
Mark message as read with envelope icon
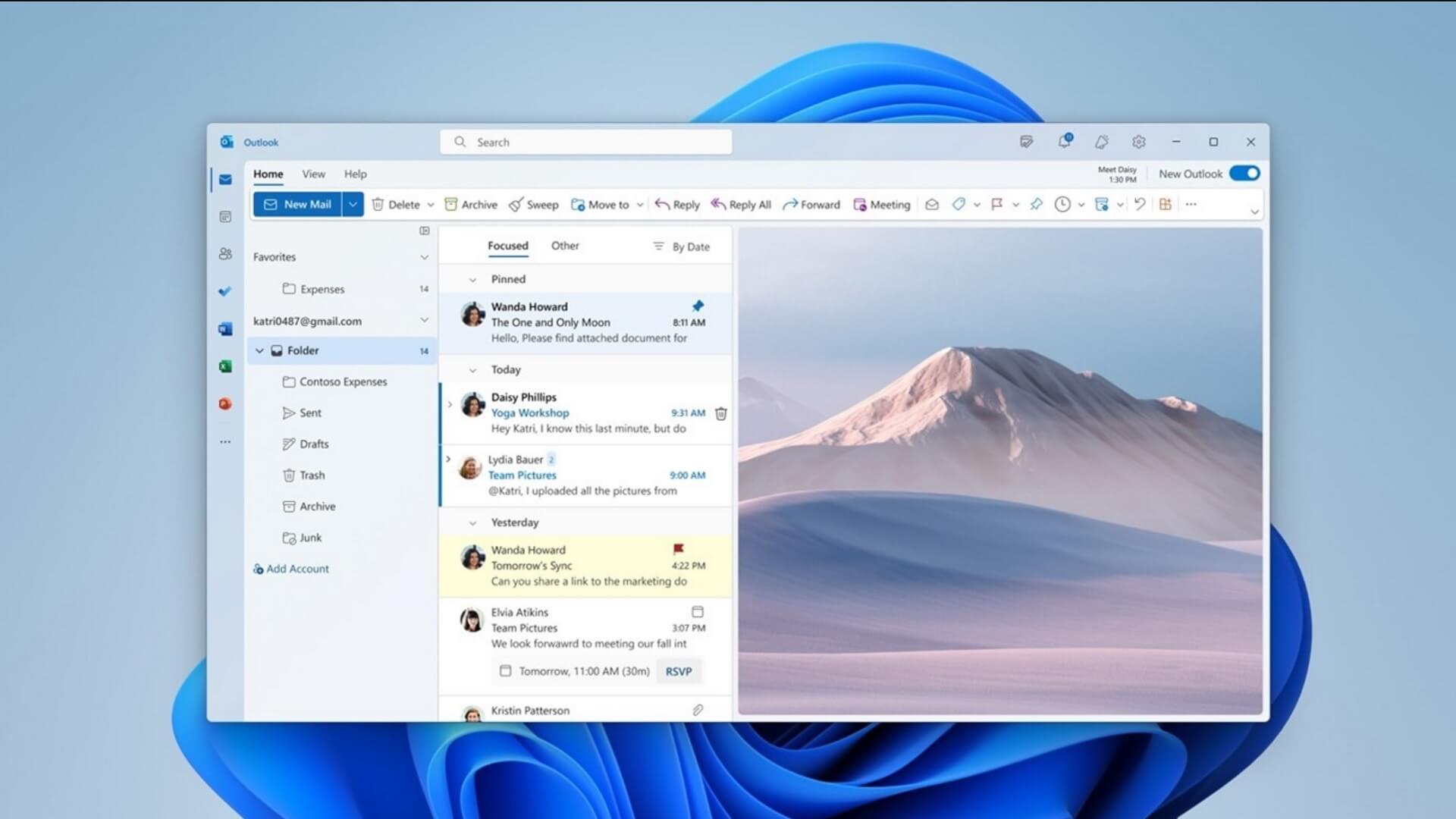tap(932, 204)
